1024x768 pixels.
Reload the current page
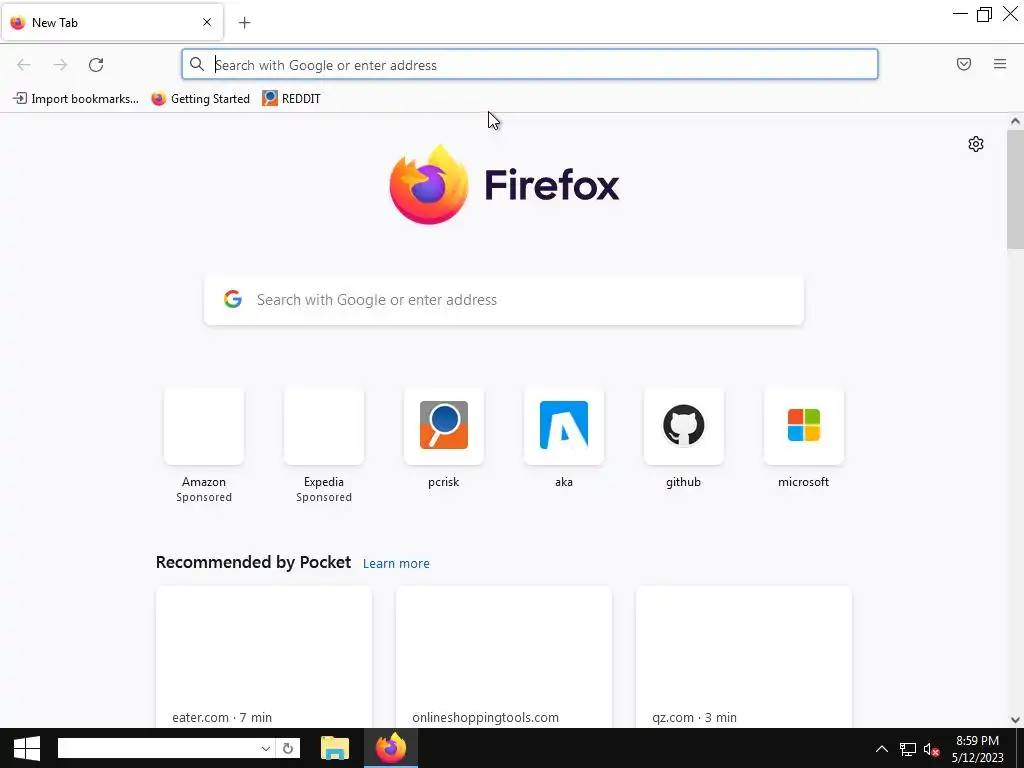tap(96, 65)
